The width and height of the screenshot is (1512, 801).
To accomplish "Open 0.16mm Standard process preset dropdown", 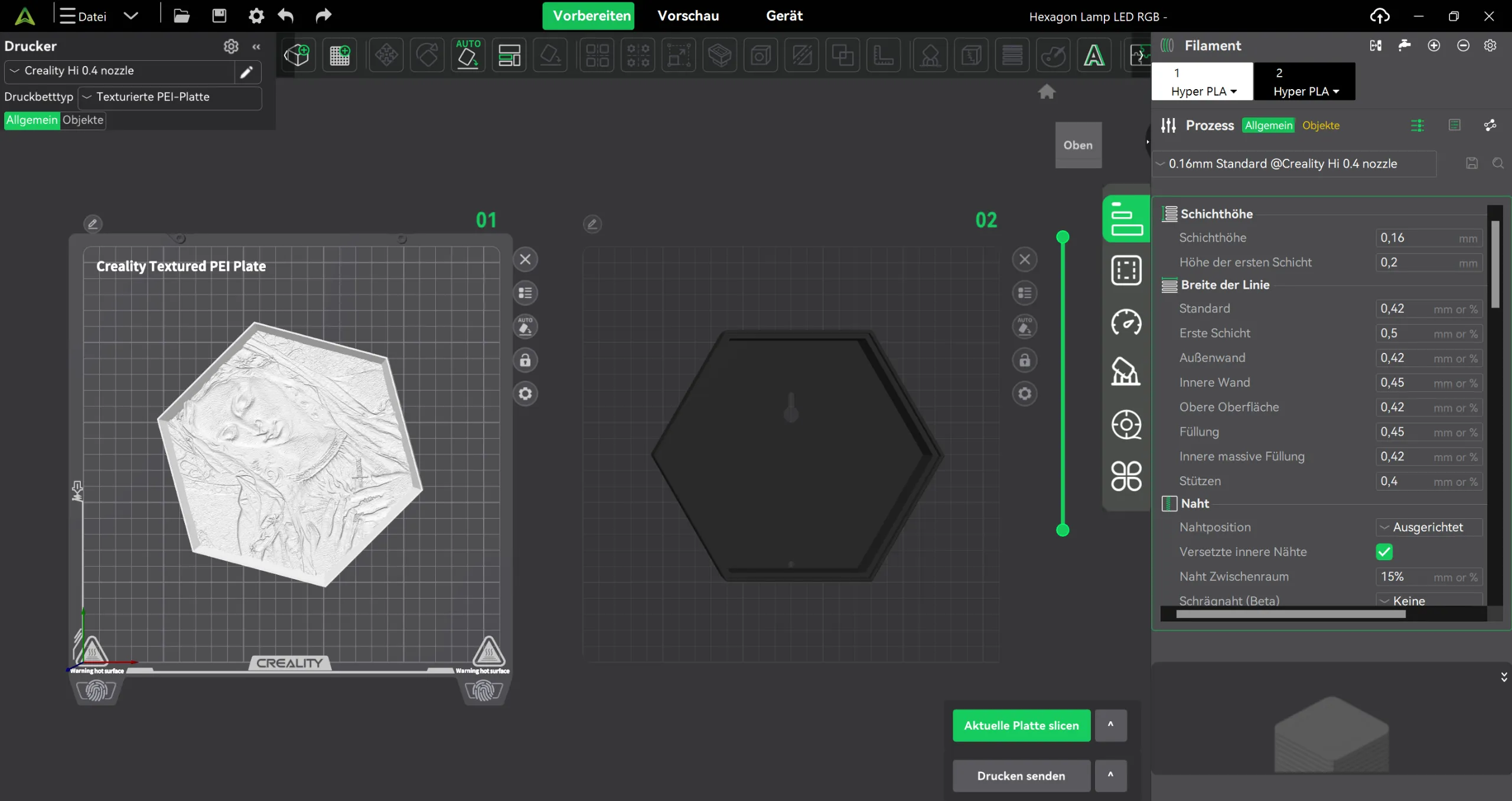I will pos(1295,164).
